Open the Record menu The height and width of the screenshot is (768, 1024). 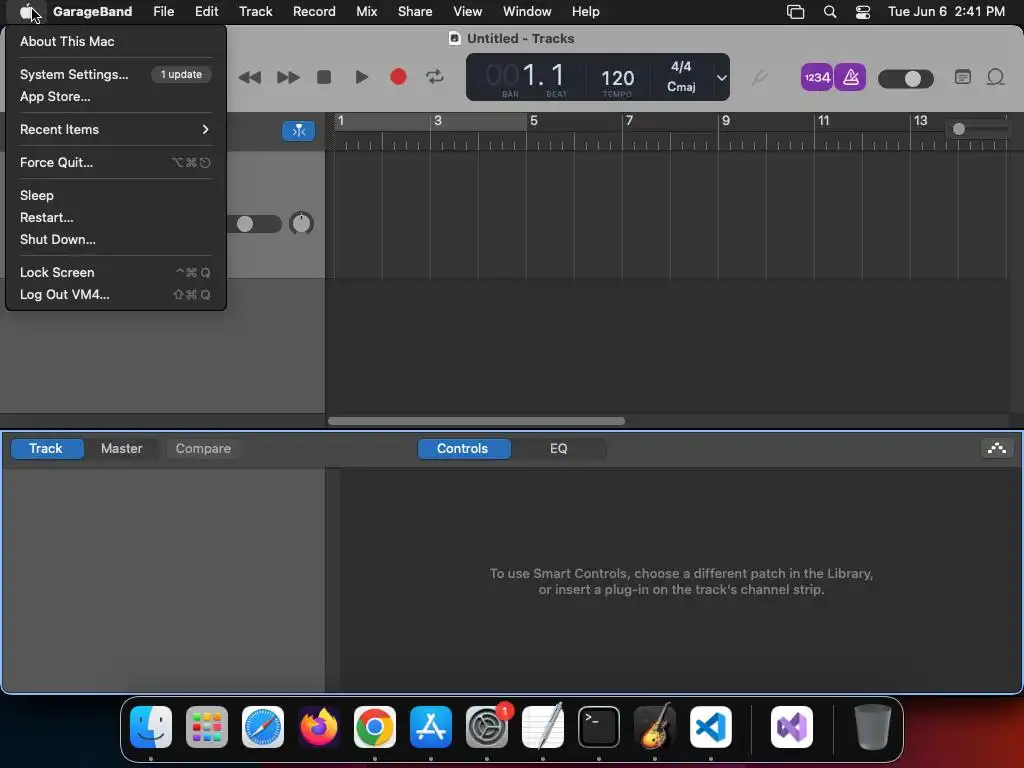[x=313, y=12]
